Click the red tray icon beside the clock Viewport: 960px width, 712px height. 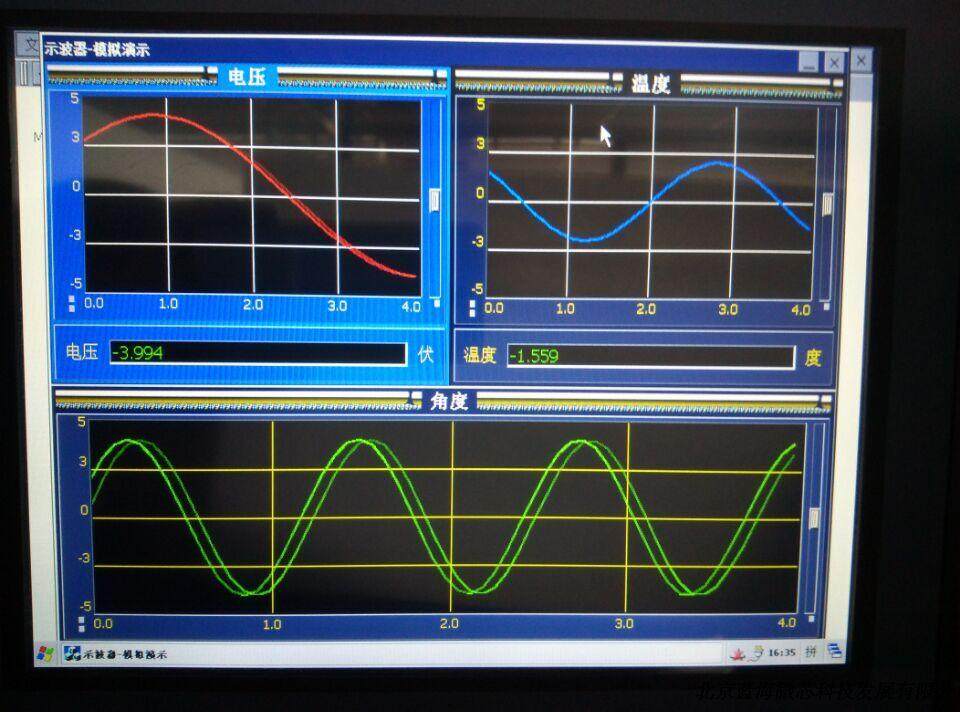(x=741, y=653)
